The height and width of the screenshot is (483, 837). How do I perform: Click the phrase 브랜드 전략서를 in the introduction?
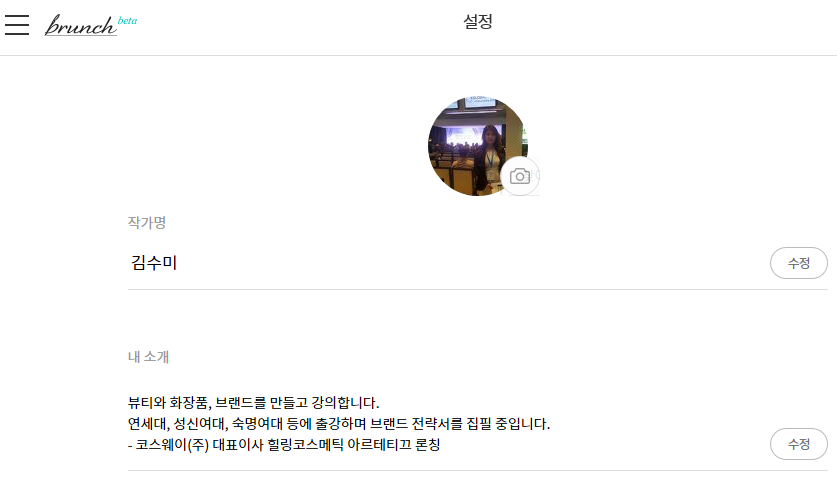416,424
